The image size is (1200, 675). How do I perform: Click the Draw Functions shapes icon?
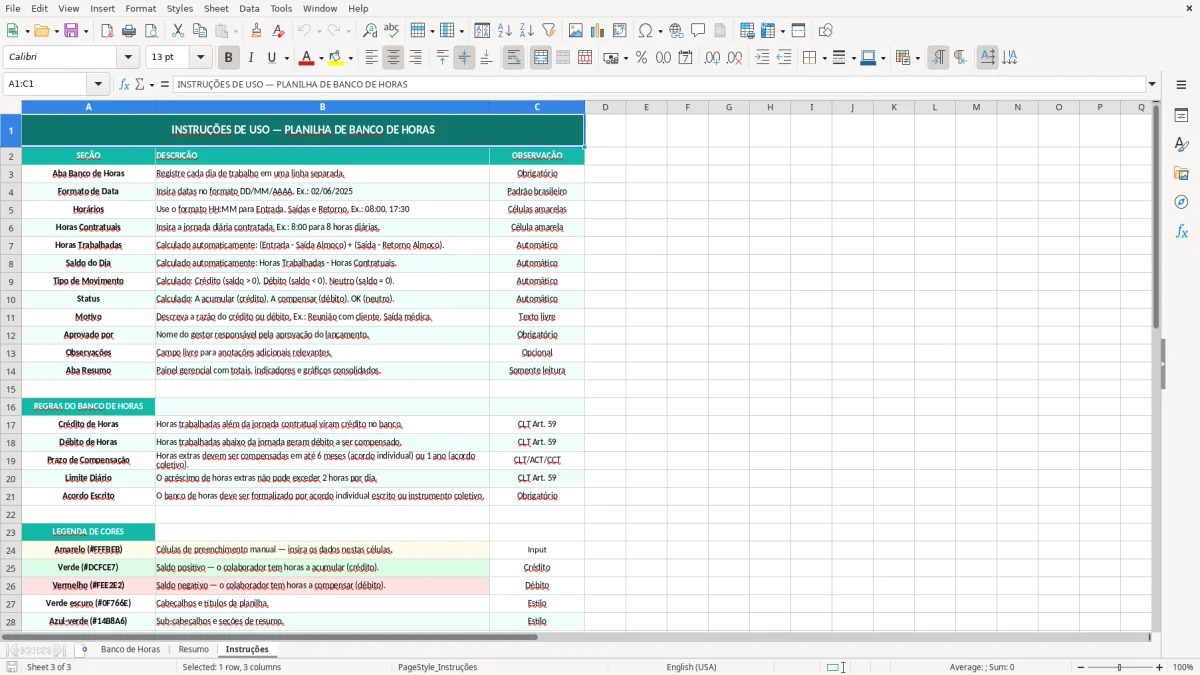click(x=826, y=31)
